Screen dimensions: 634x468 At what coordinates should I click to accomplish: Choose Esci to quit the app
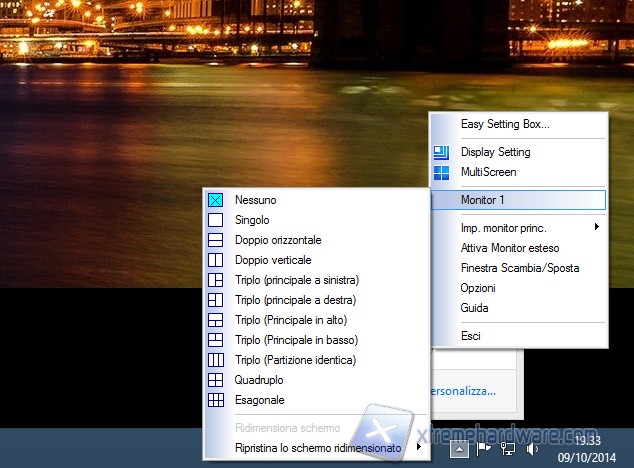pyautogui.click(x=470, y=336)
